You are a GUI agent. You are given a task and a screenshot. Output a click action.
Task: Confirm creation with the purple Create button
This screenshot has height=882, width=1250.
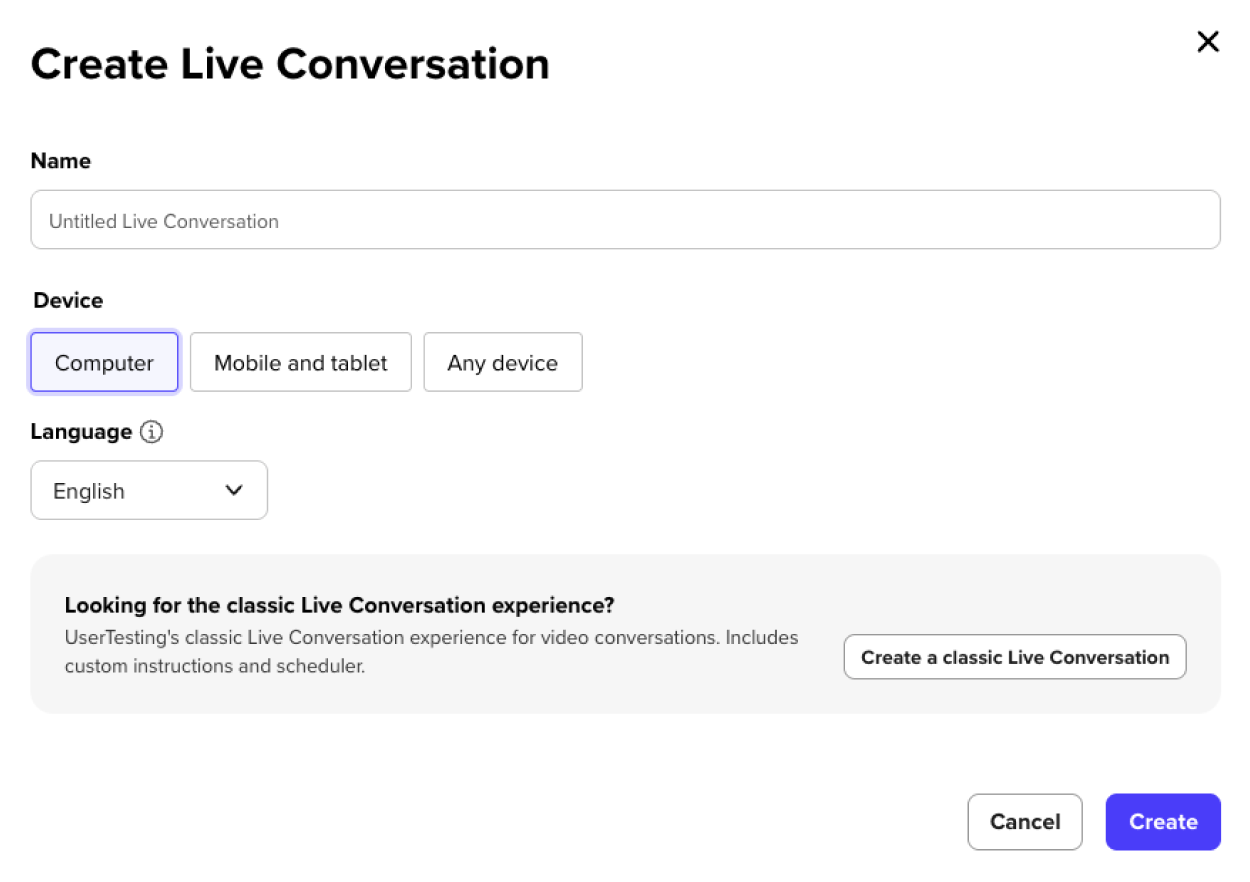click(x=1162, y=821)
